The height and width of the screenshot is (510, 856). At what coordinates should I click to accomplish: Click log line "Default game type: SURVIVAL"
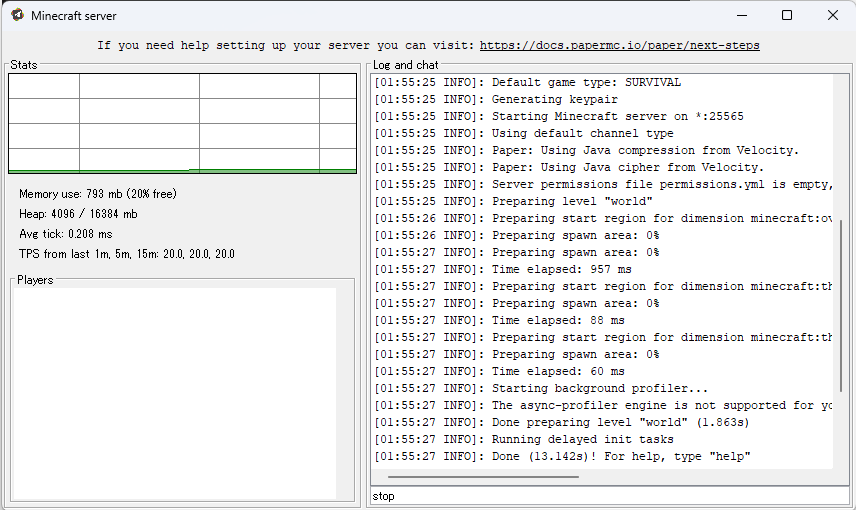[x=527, y=82]
